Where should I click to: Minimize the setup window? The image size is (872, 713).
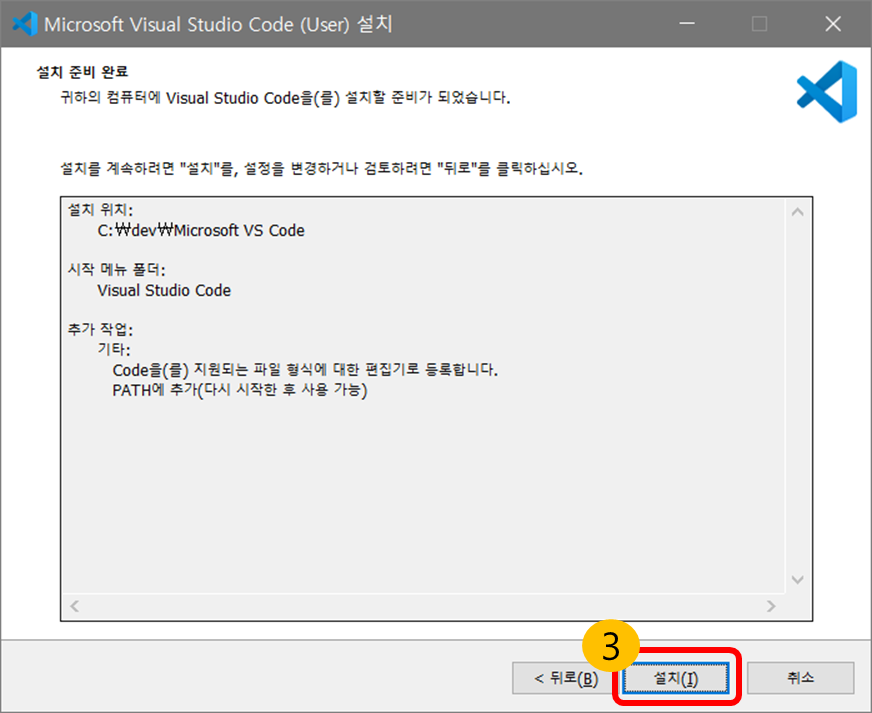(687, 24)
